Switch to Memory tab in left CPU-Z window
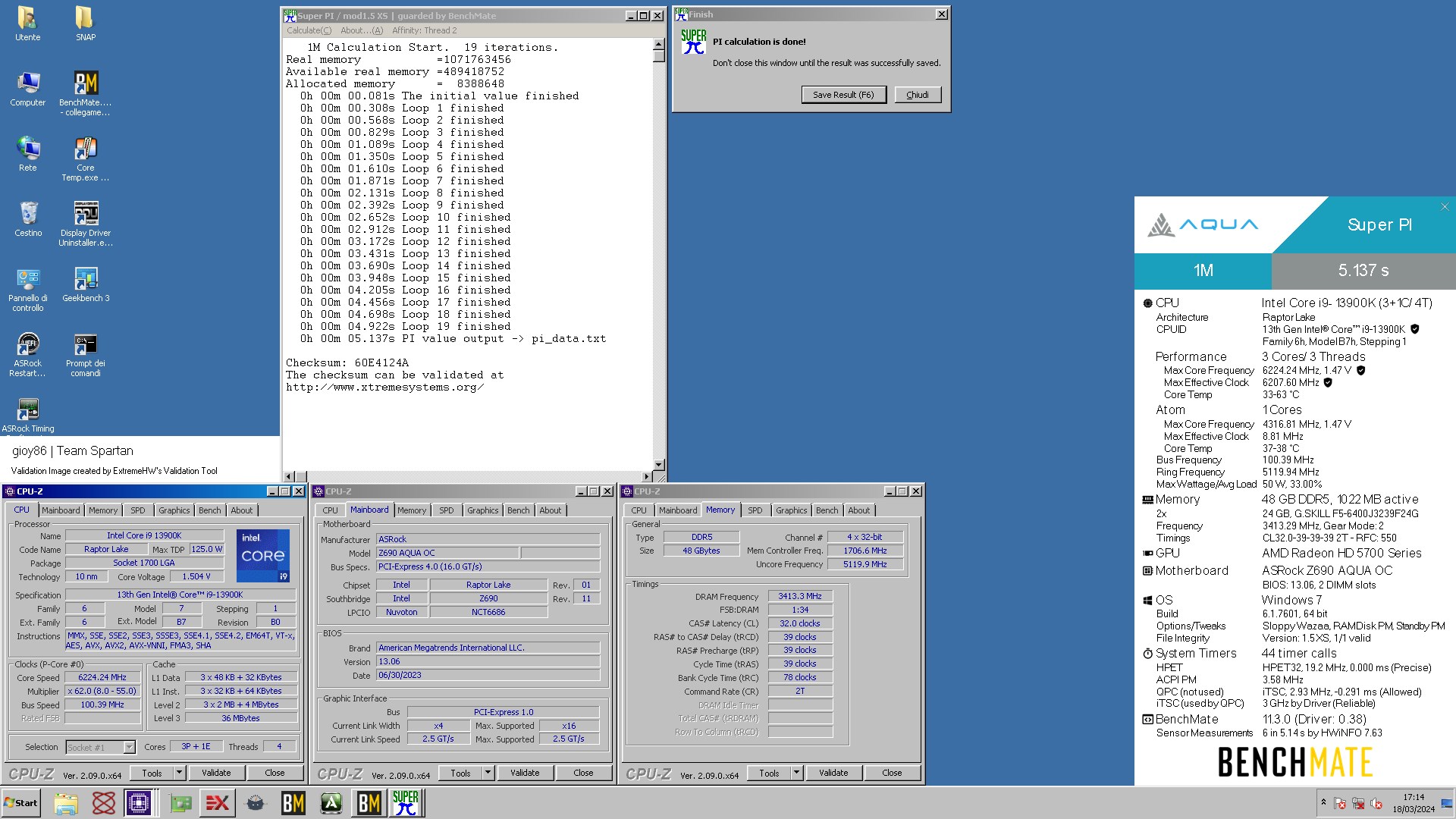This screenshot has height=819, width=1456. click(103, 510)
